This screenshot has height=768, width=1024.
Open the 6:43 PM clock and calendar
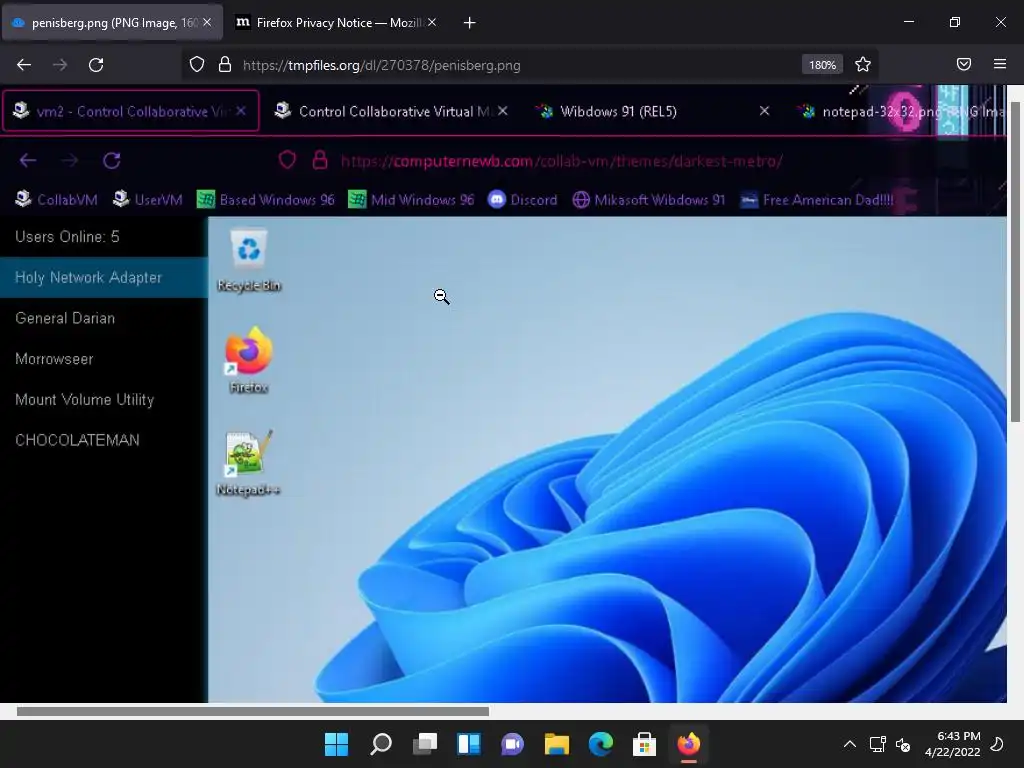click(953, 744)
